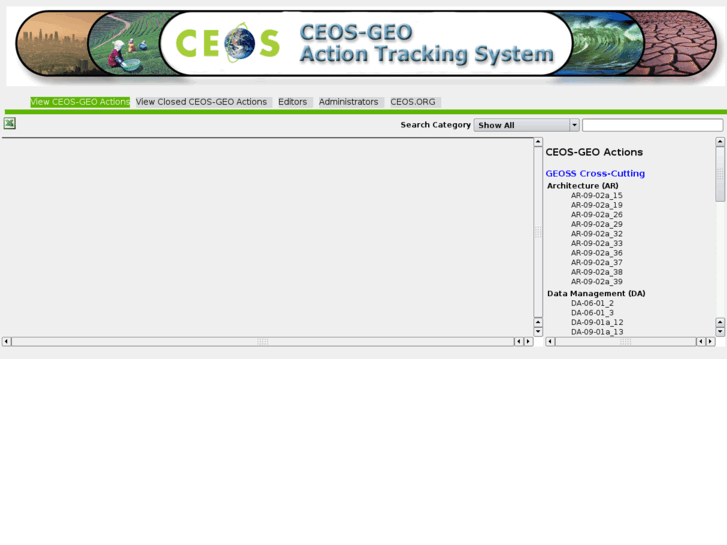The width and height of the screenshot is (727, 545).
Task: Select action DA-09-01a_13
Action: pos(597,332)
